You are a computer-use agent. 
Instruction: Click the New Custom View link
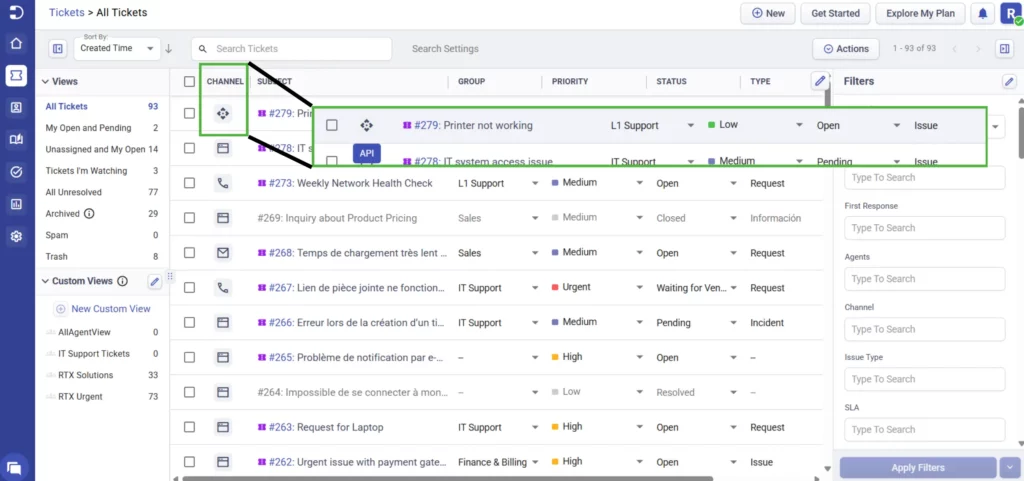point(110,309)
